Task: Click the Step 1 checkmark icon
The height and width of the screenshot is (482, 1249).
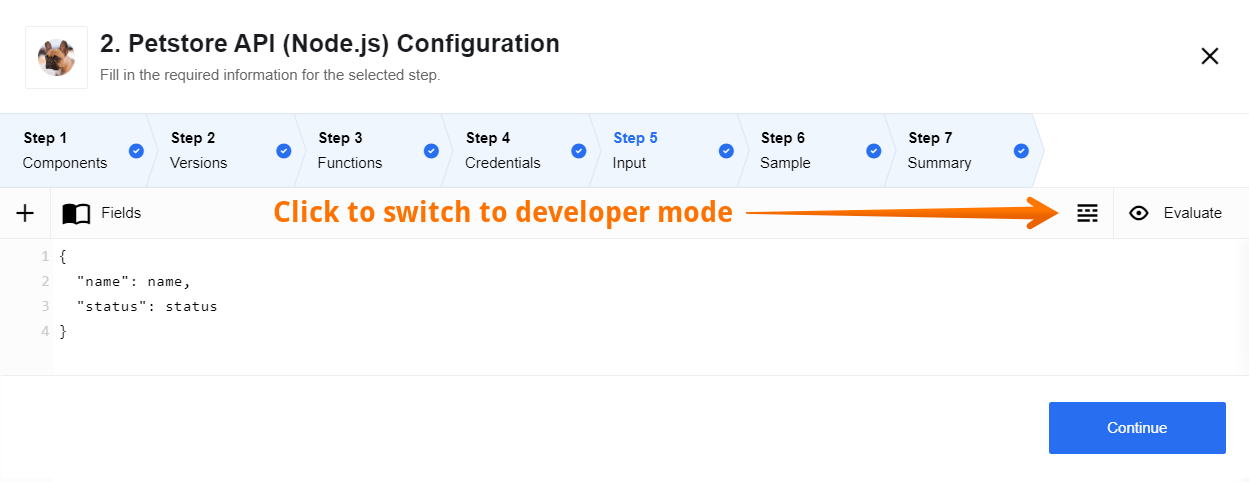Action: point(136,151)
